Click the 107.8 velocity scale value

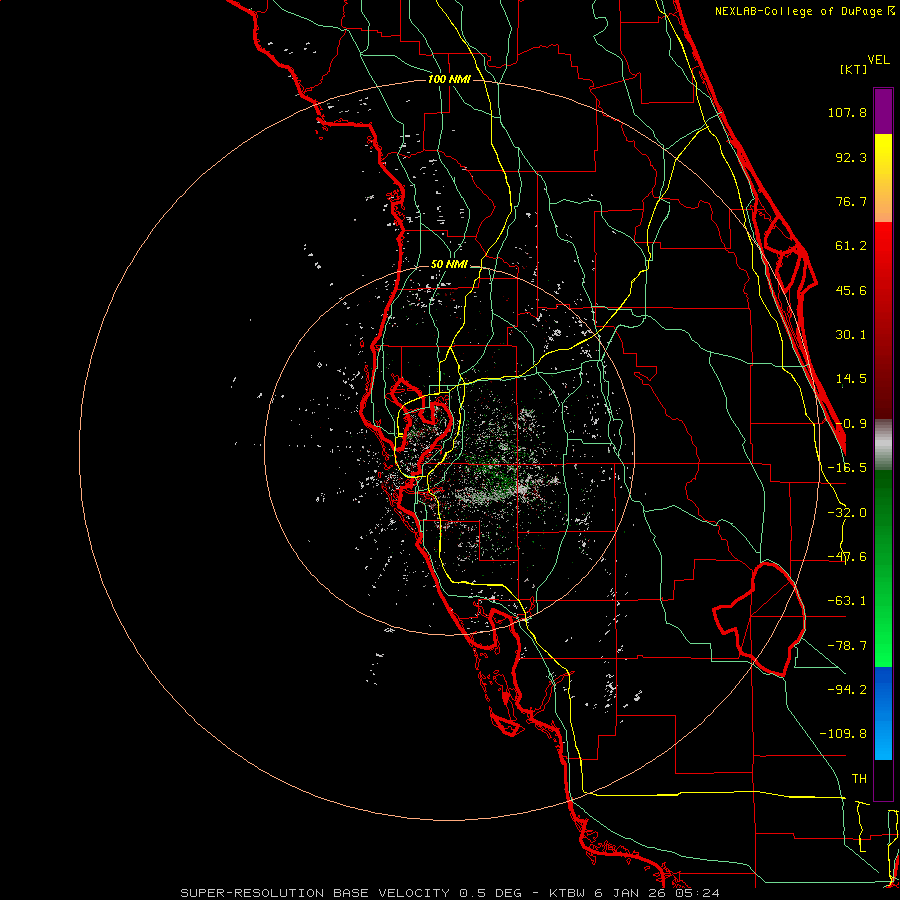847,112
